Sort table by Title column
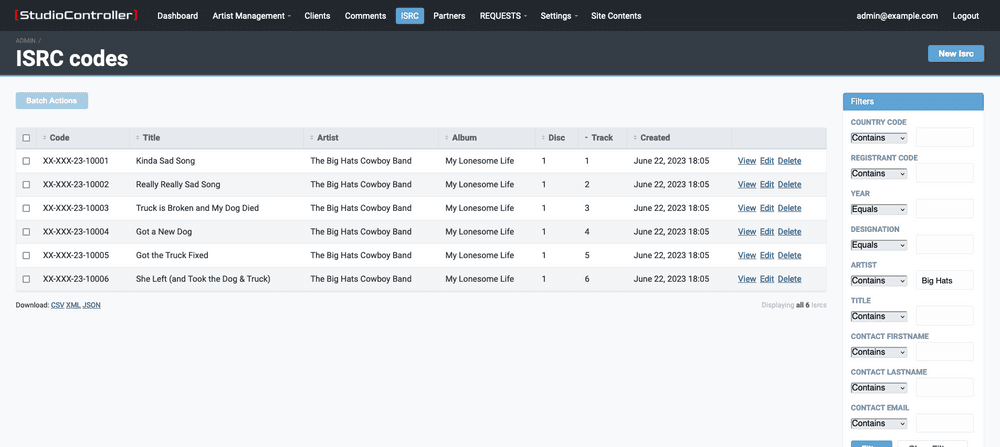The image size is (1000, 447). tap(151, 138)
